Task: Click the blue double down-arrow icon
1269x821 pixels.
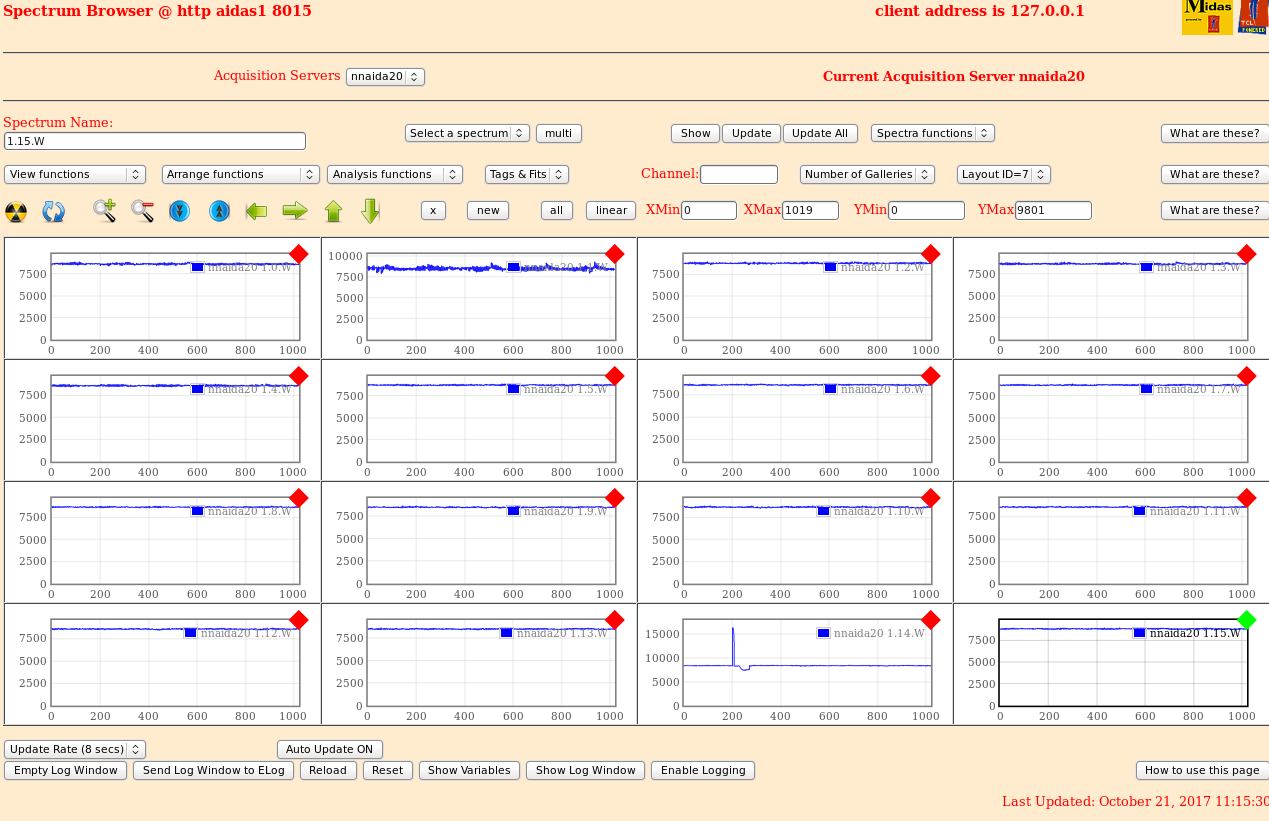Action: pyautogui.click(x=180, y=211)
